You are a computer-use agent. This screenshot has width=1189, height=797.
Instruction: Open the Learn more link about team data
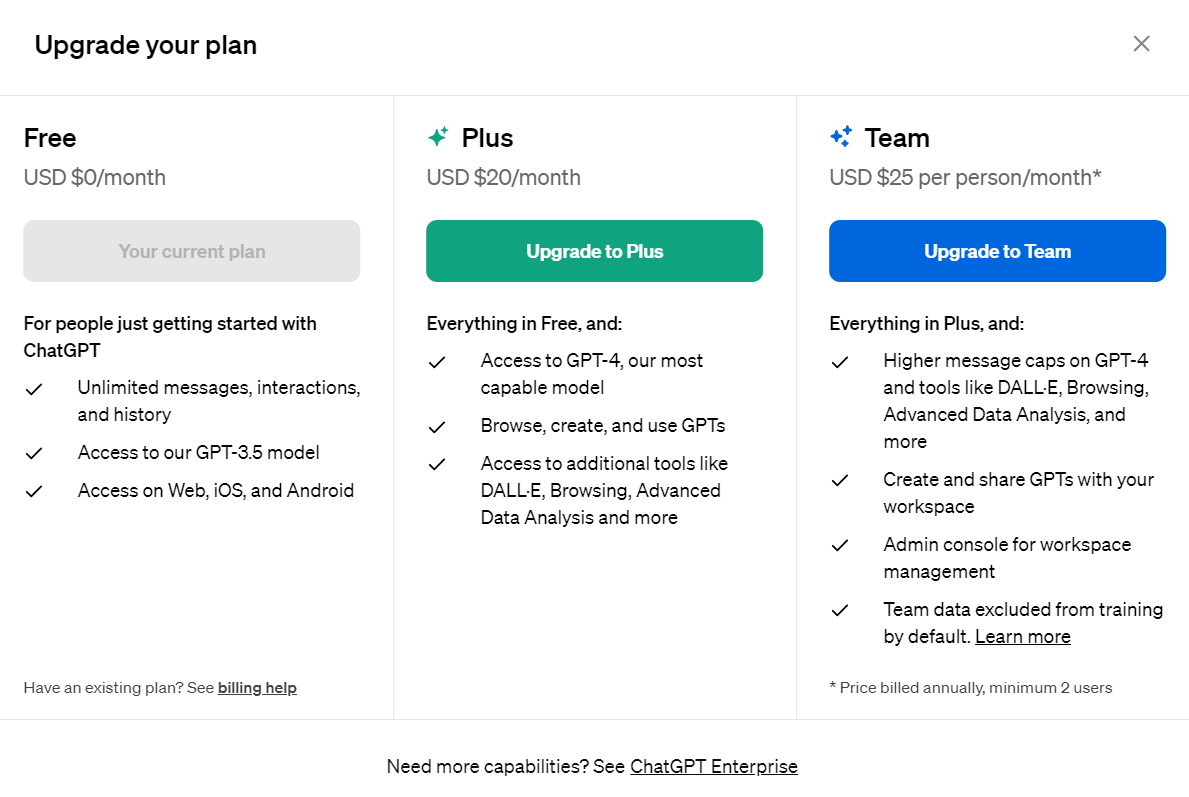pyautogui.click(x=1023, y=636)
